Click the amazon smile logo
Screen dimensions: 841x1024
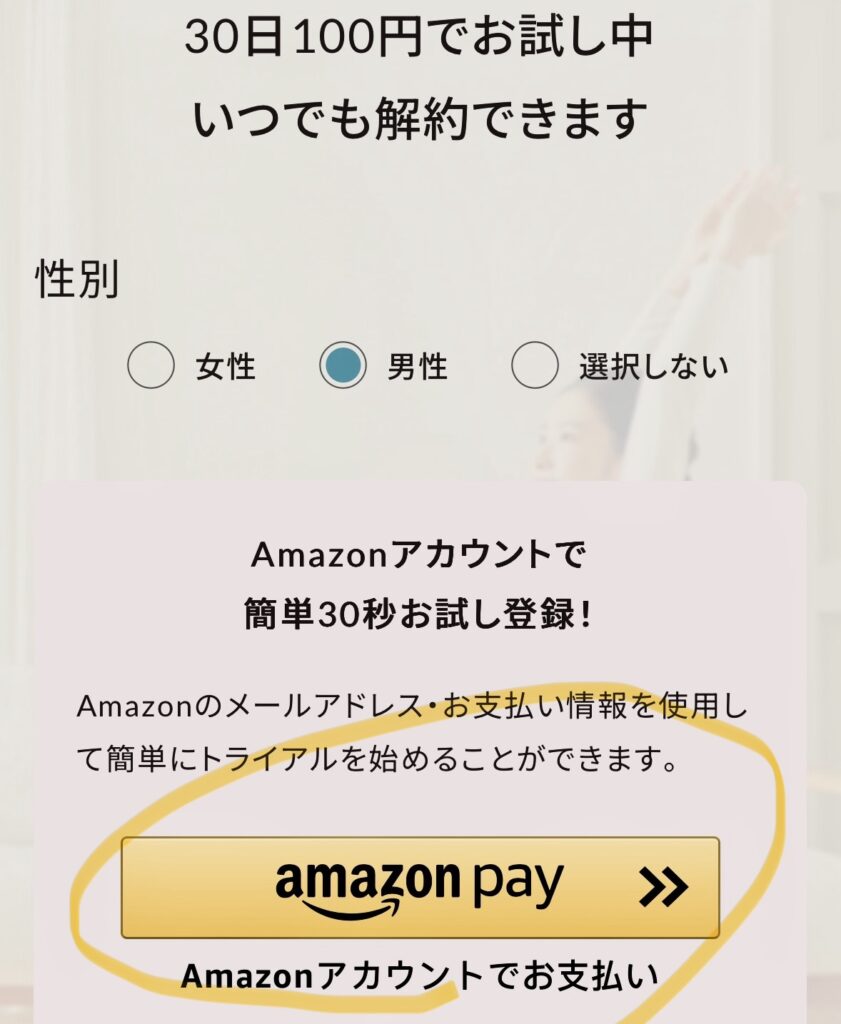[368, 889]
